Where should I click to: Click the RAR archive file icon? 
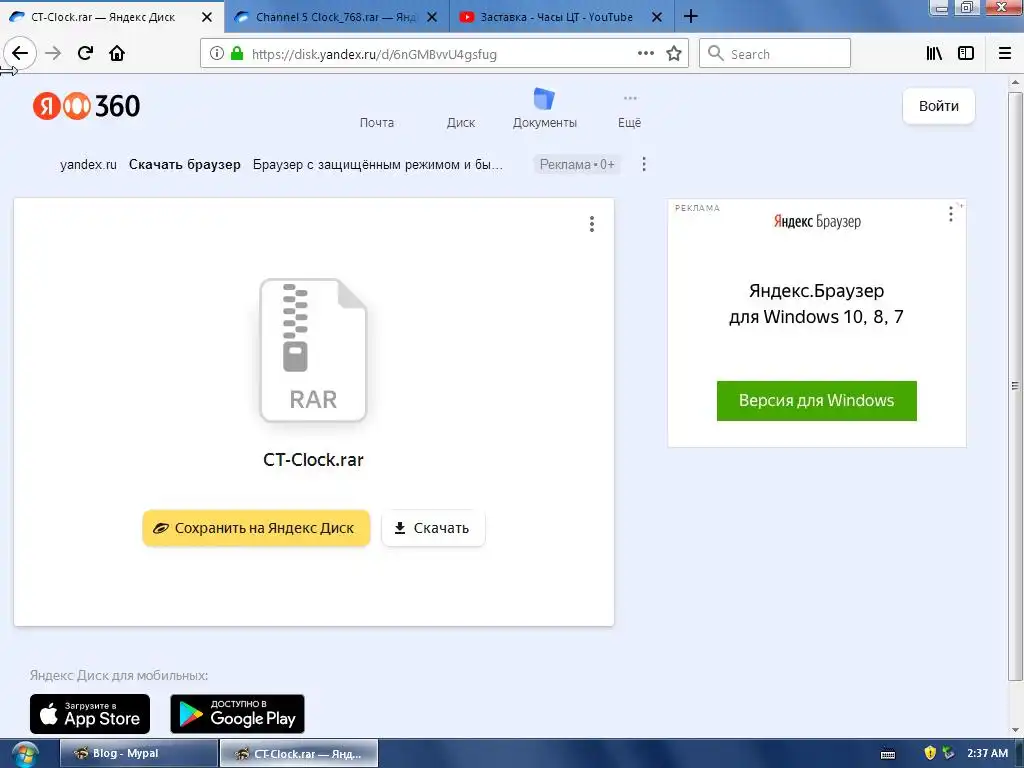[313, 350]
